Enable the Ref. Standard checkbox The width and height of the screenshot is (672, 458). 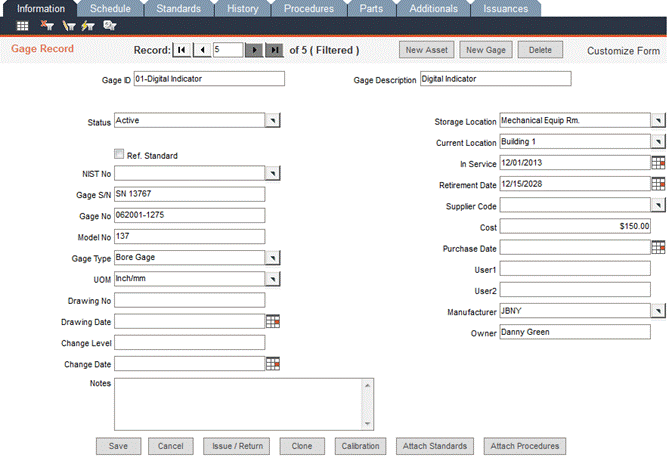(x=119, y=155)
